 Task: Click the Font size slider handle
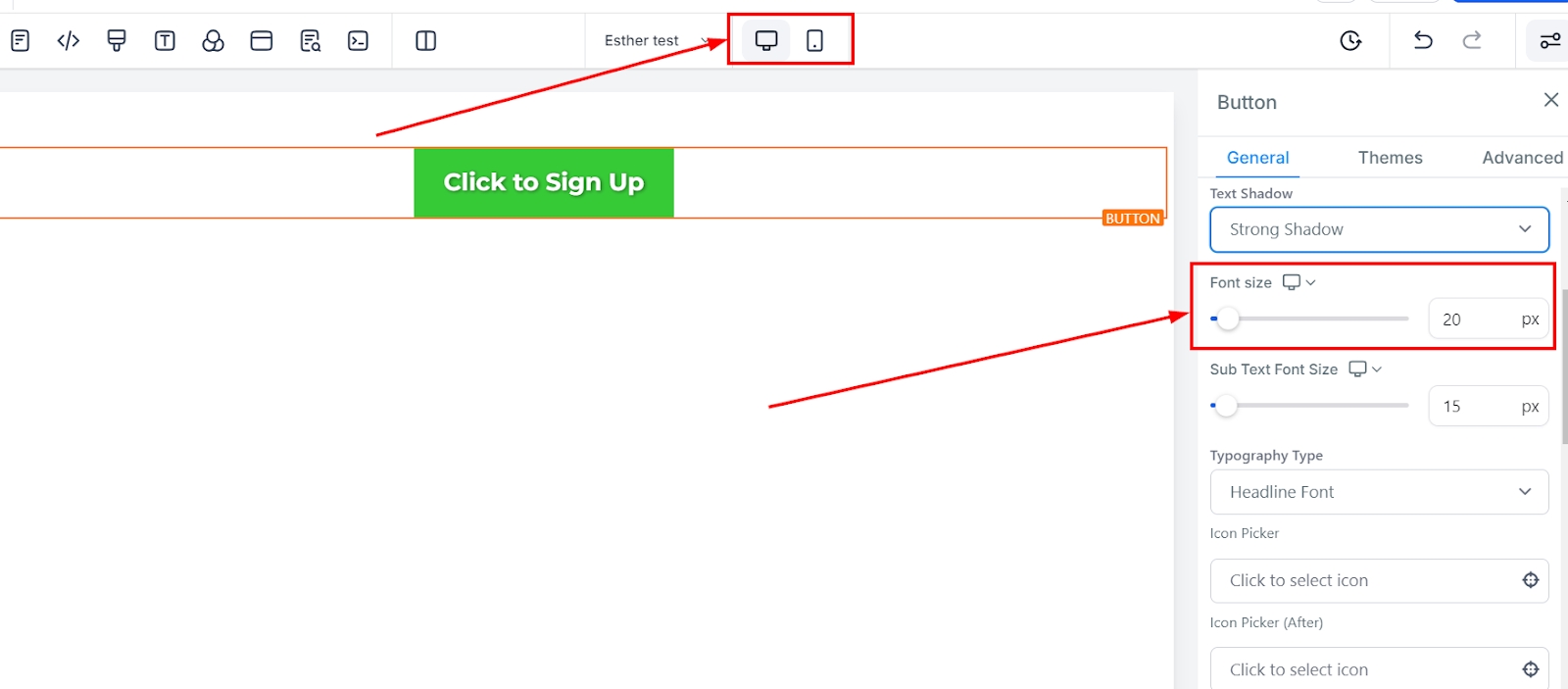click(1227, 319)
